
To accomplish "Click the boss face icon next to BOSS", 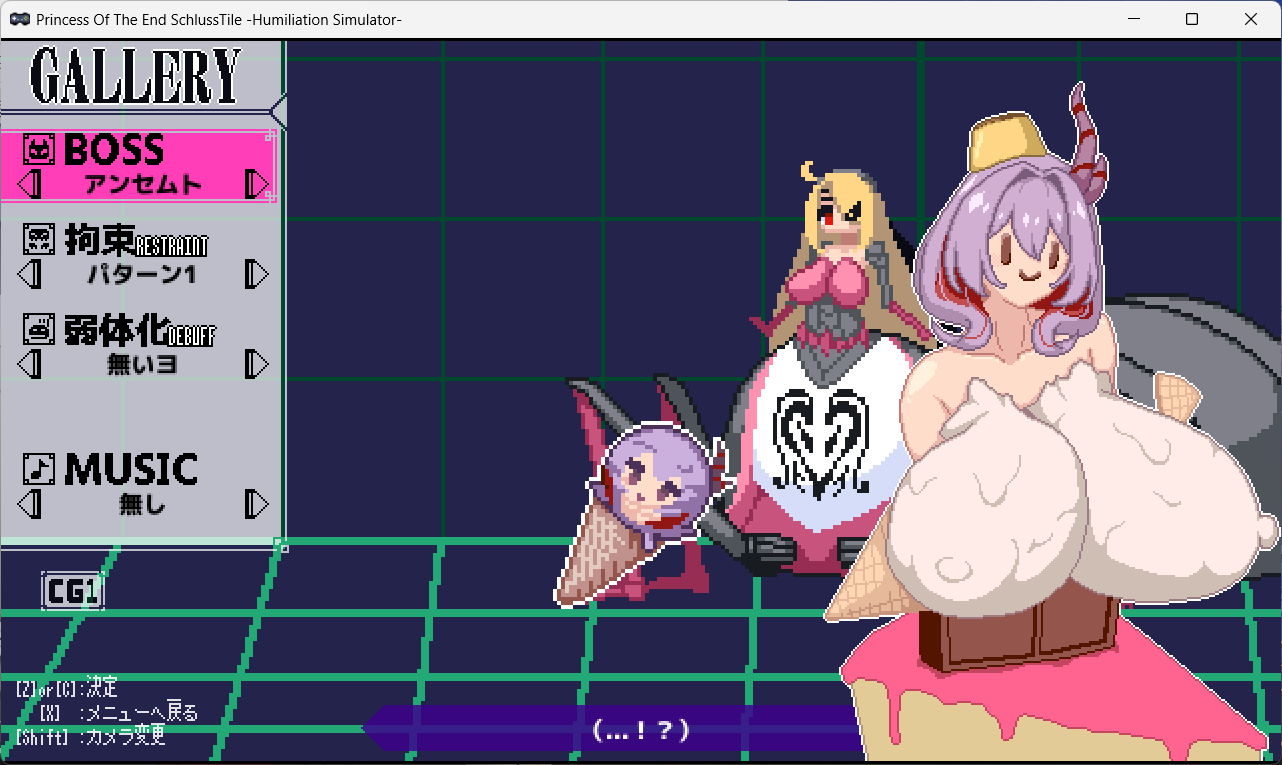I will point(39,150).
